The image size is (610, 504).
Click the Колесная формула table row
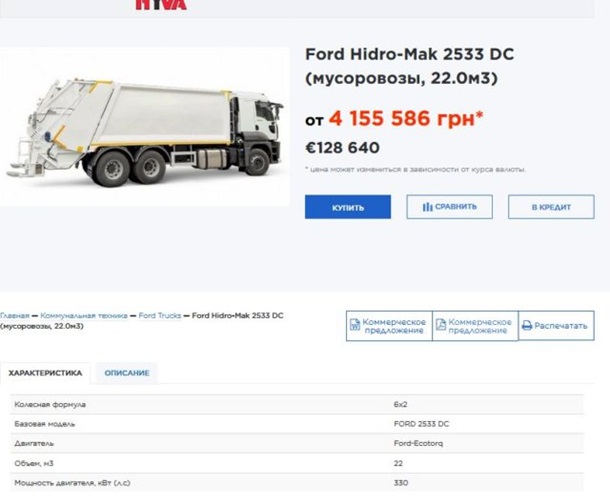point(300,404)
